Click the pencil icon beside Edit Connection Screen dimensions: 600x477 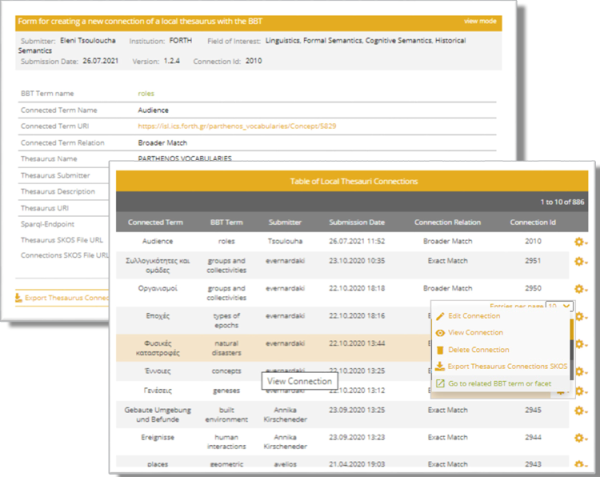coord(440,316)
